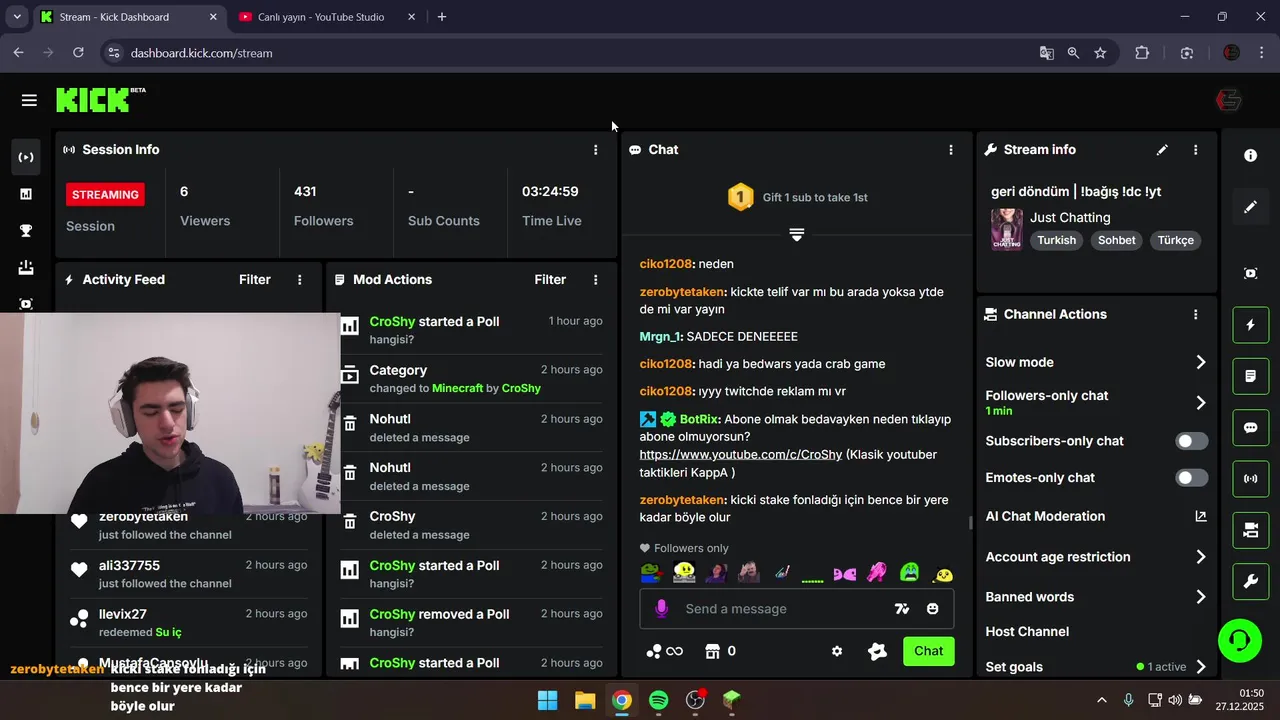Insert the green frog emote
Screen dimensions: 1280x720
point(651,573)
